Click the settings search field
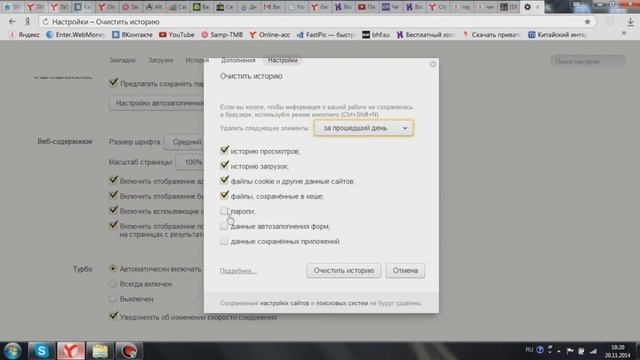Screen dimensions: 640x360 tap(588, 61)
